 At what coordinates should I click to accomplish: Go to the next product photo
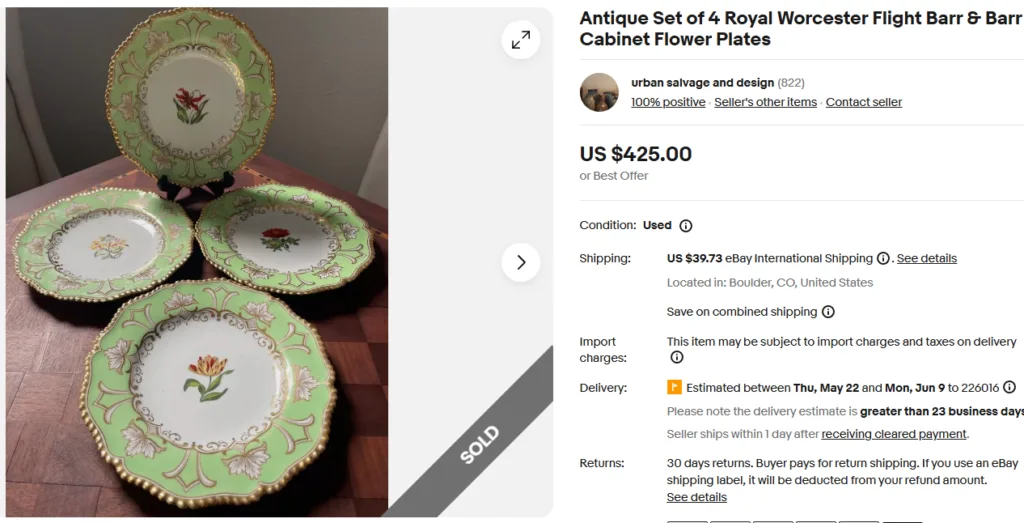[520, 262]
